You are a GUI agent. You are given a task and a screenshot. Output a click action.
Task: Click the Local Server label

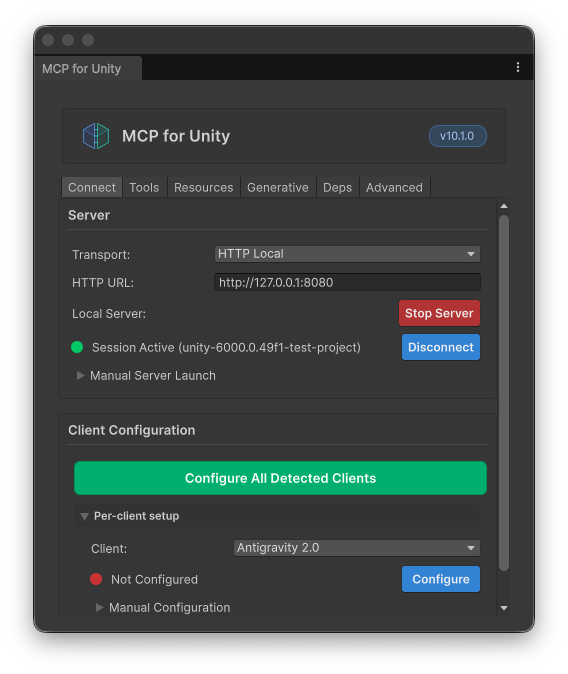109,314
